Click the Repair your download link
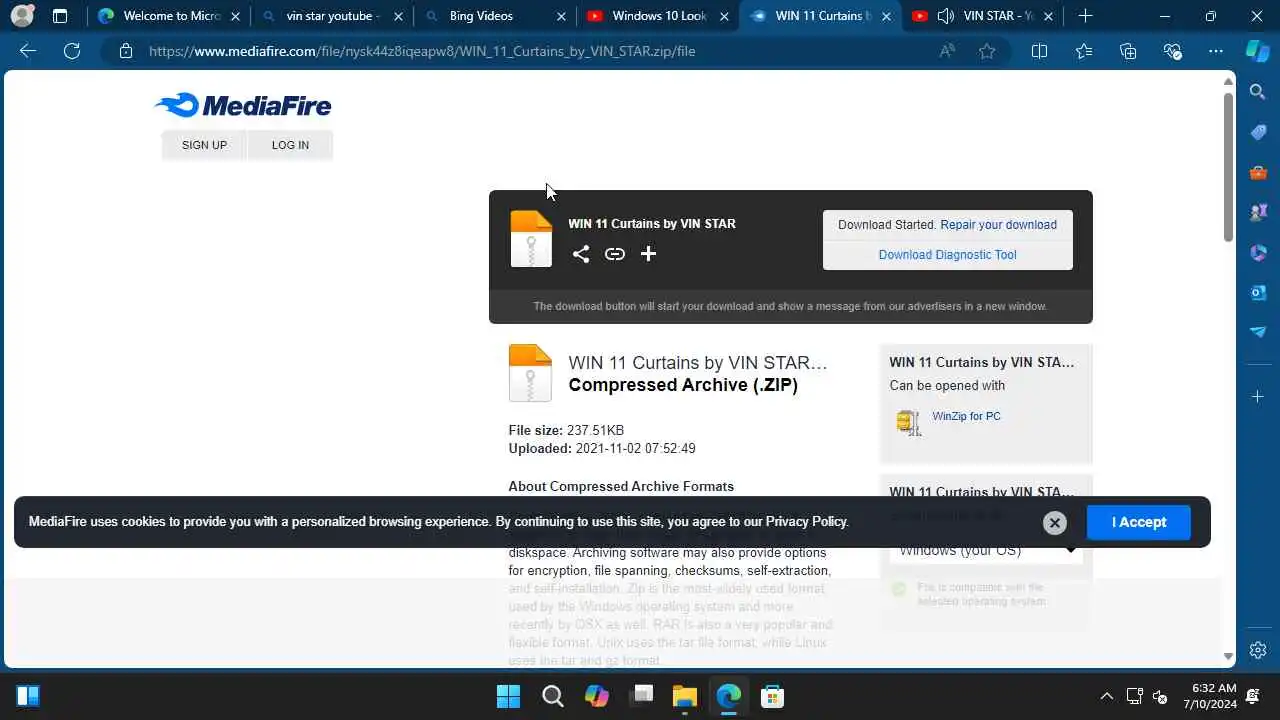The height and width of the screenshot is (720, 1280). [998, 225]
